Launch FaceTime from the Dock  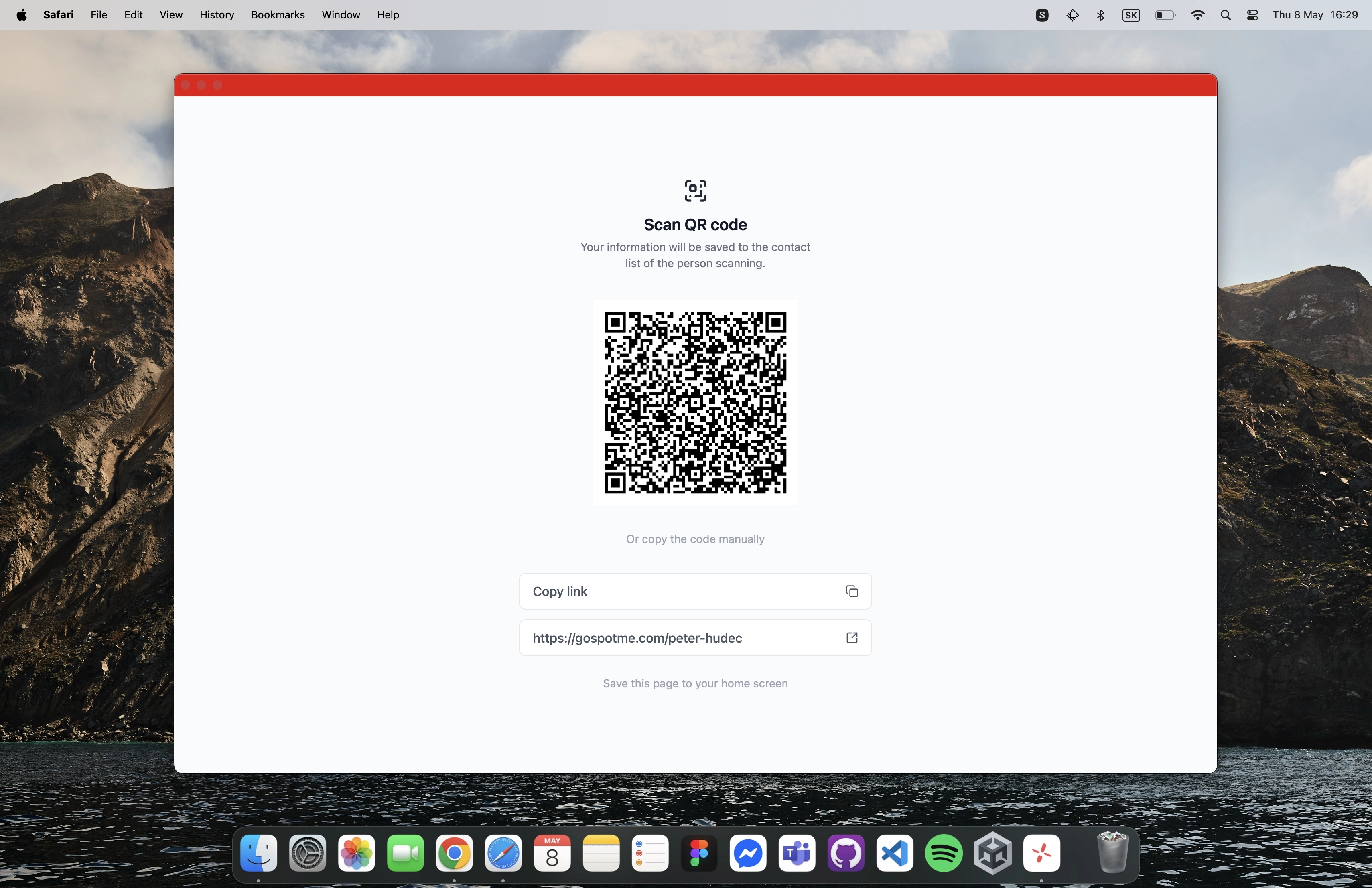[405, 853]
